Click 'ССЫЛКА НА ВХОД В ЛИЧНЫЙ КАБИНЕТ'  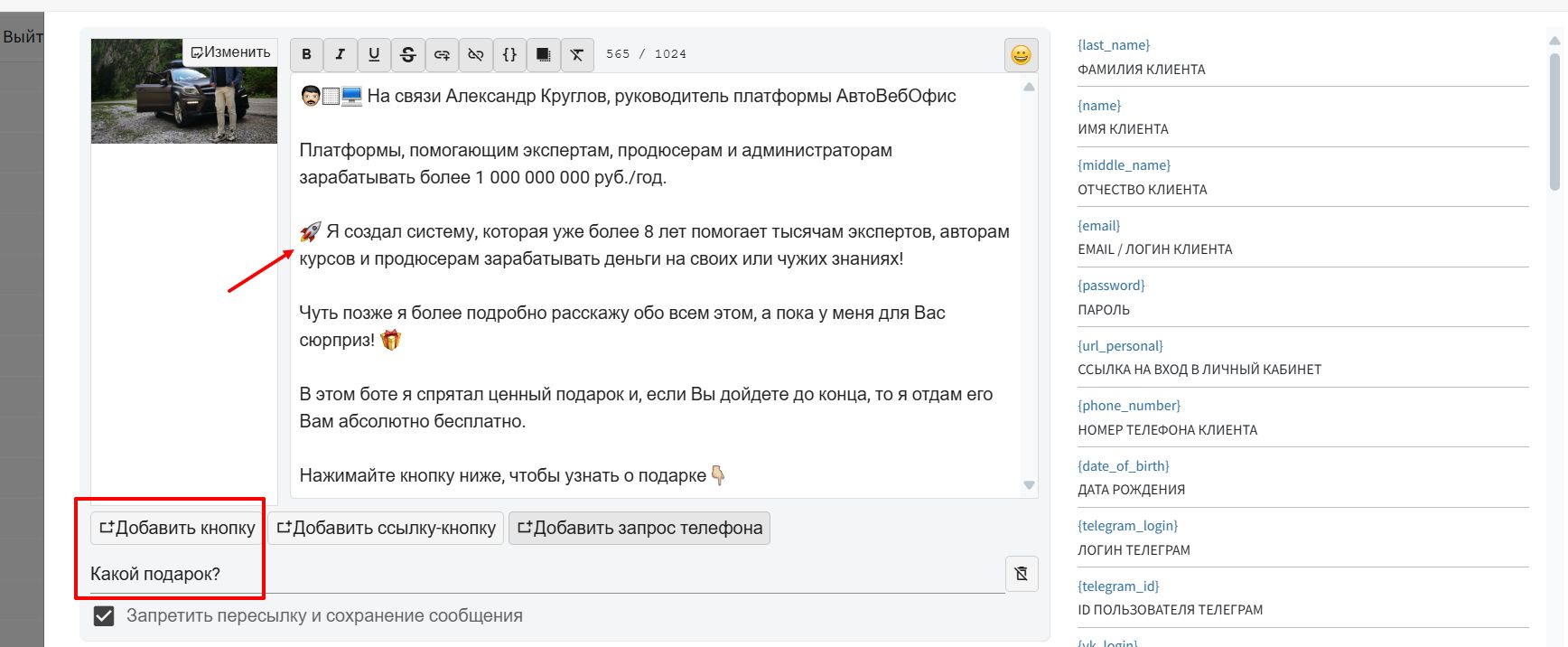1199,370
